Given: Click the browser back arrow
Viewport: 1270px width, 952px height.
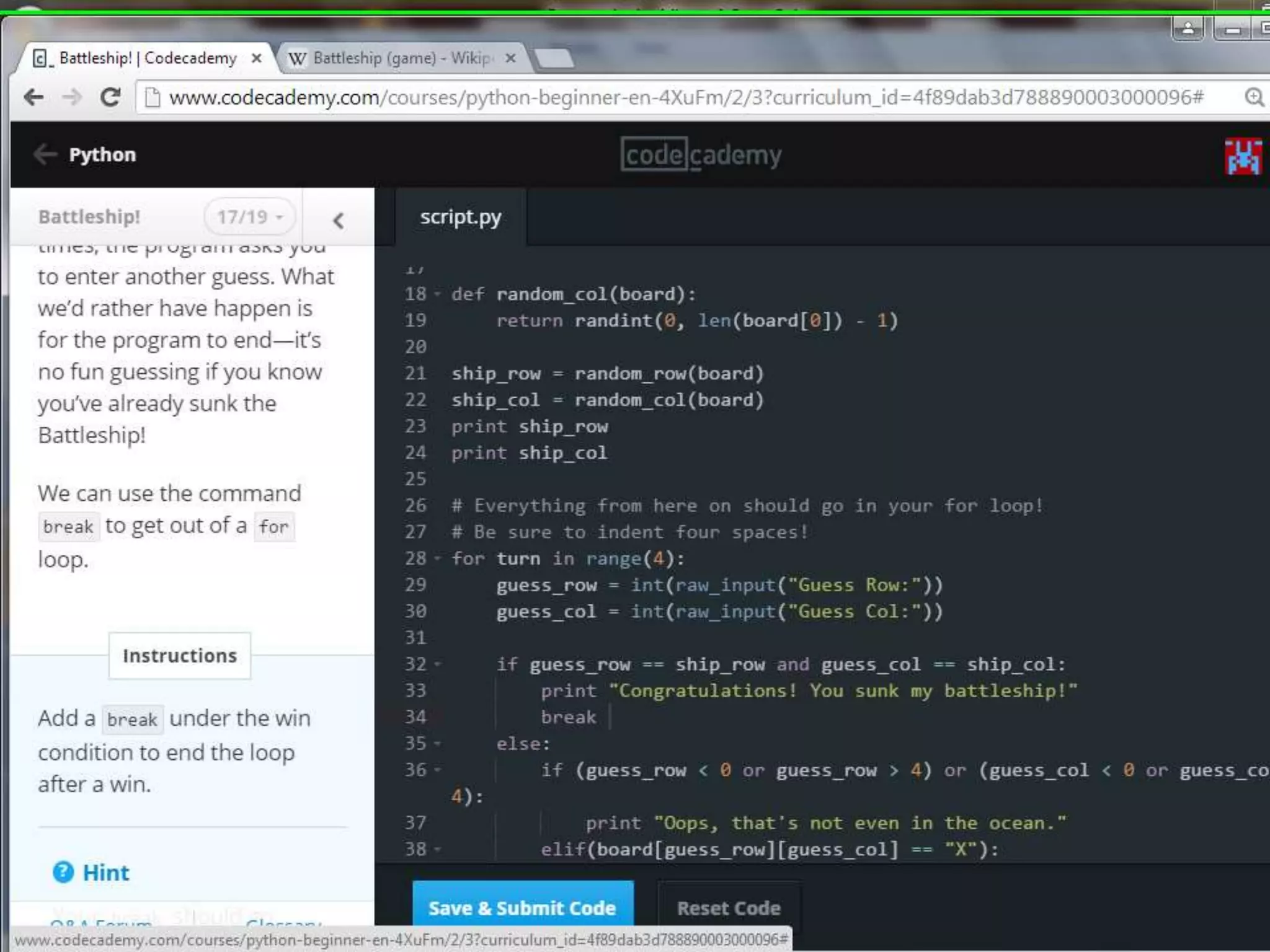Looking at the screenshot, I should (x=33, y=97).
